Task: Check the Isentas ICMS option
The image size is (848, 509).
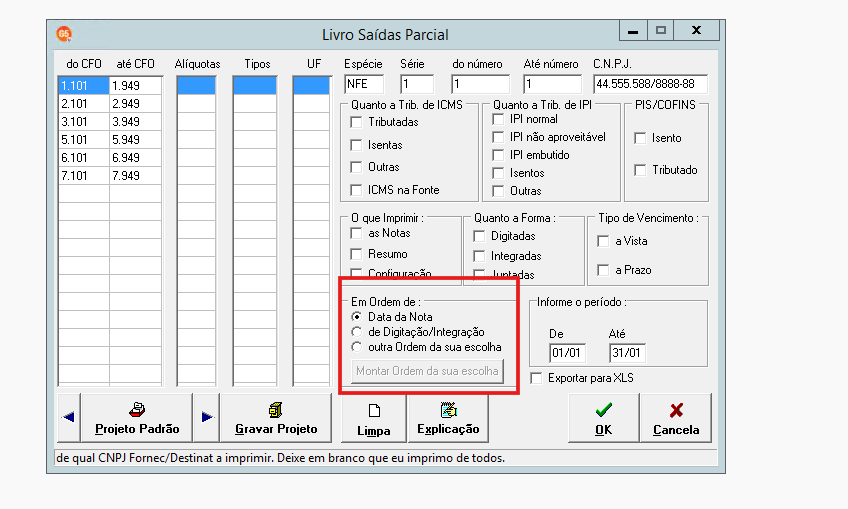Action: pyautogui.click(x=356, y=145)
